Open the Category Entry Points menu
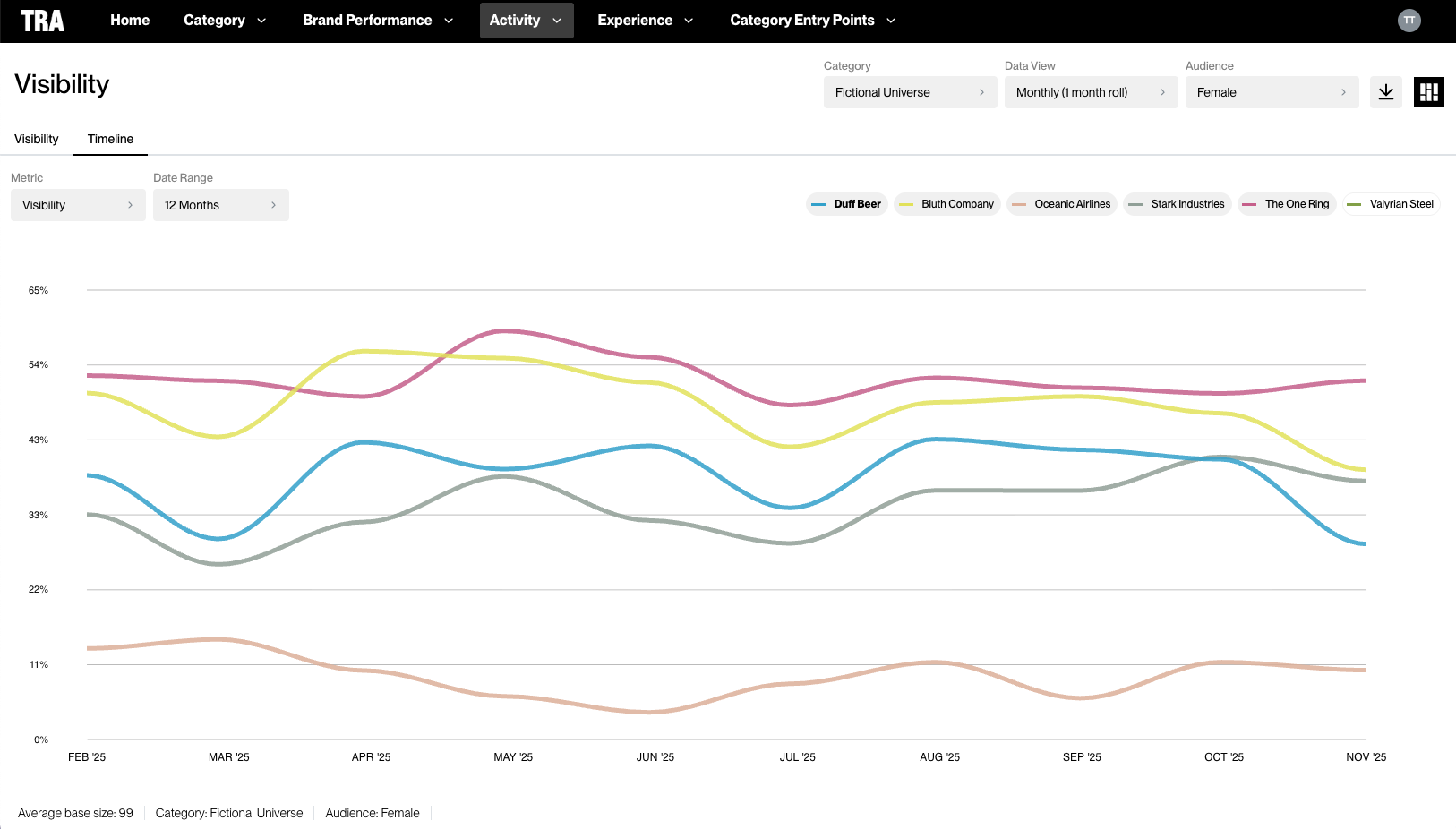The height and width of the screenshot is (829, 1456). (x=813, y=21)
